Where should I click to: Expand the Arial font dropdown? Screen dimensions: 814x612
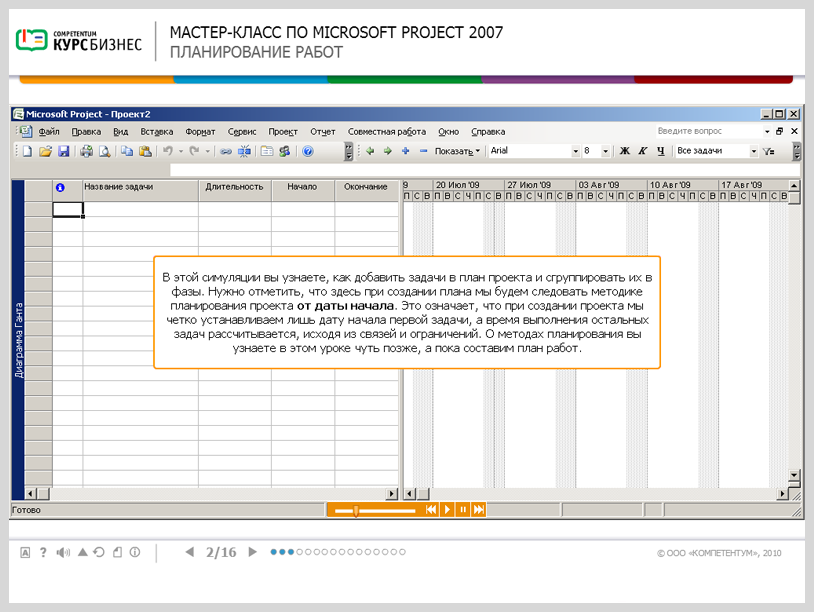pyautogui.click(x=575, y=151)
